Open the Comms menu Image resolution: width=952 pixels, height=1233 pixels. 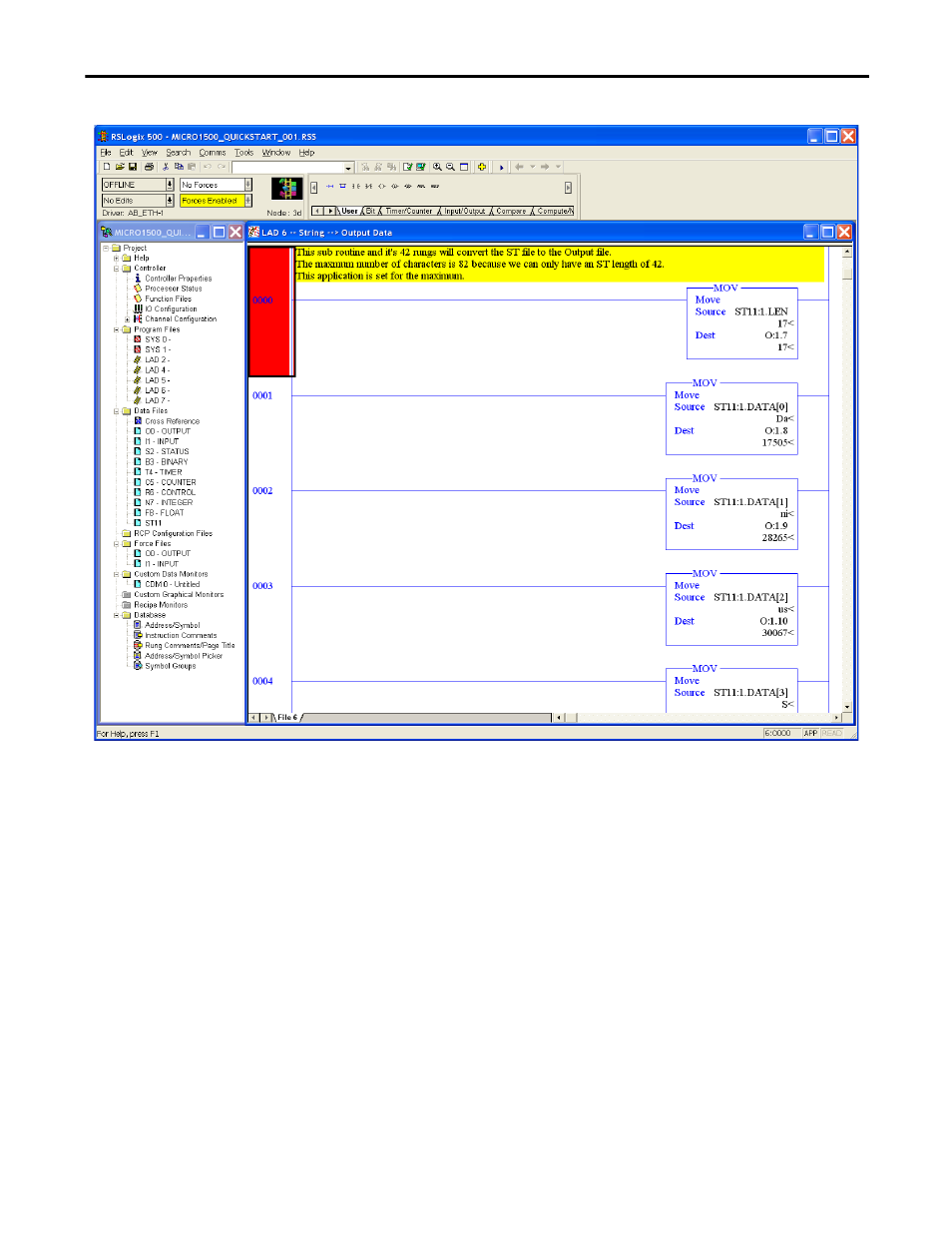213,153
